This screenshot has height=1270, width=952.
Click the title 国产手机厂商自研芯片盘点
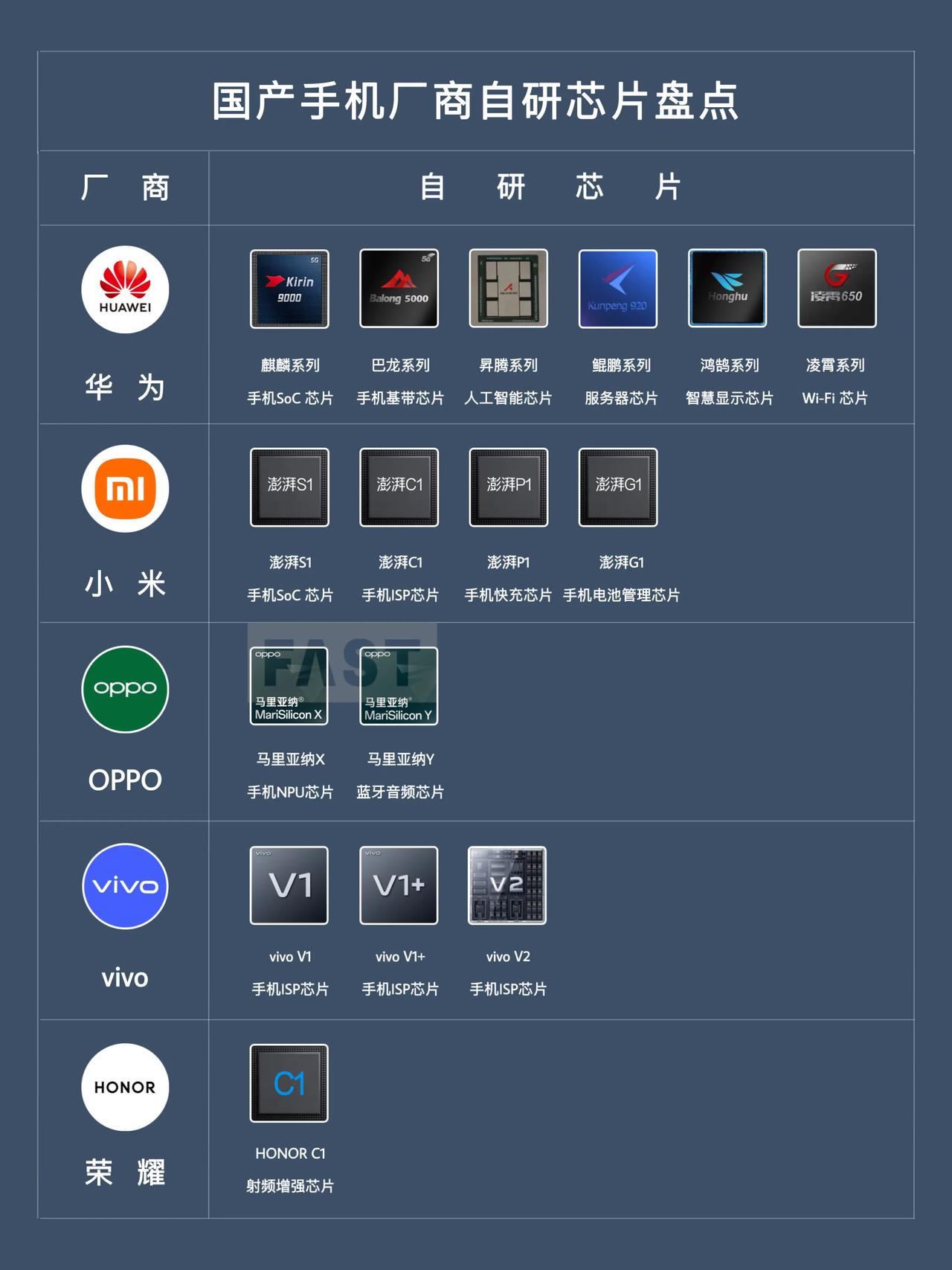click(x=475, y=101)
